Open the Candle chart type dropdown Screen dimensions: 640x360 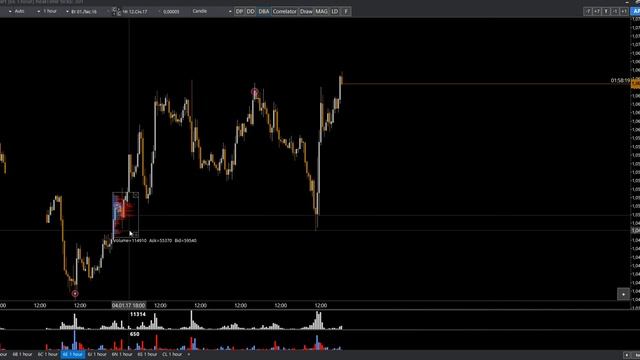211,11
